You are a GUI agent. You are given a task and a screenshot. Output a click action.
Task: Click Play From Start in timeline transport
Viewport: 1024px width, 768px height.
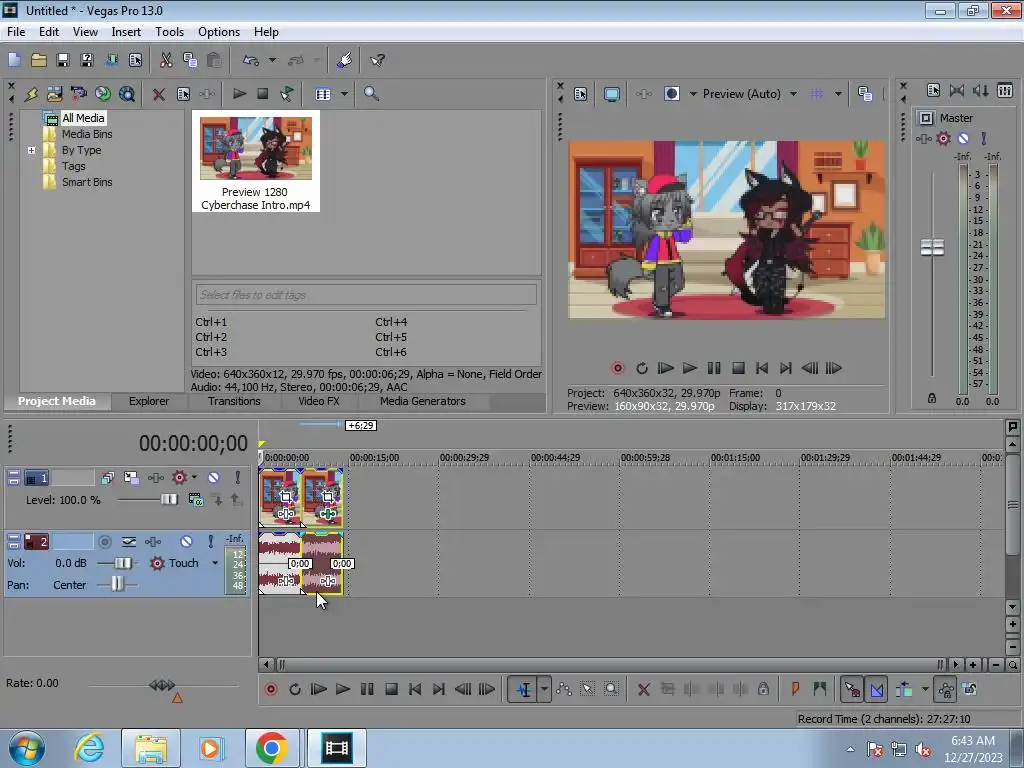click(x=319, y=689)
